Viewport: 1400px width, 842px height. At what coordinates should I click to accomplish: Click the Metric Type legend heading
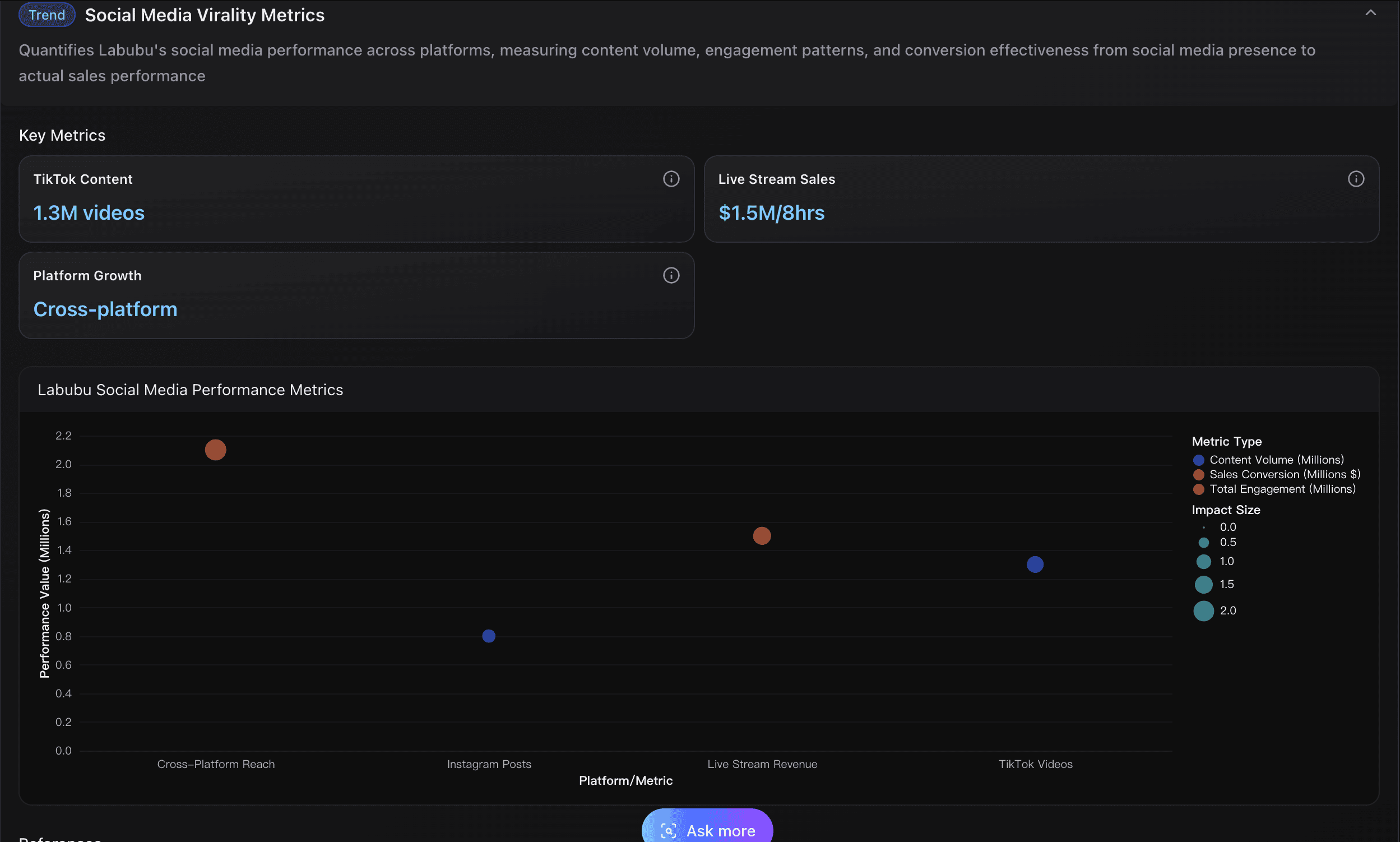1227,441
